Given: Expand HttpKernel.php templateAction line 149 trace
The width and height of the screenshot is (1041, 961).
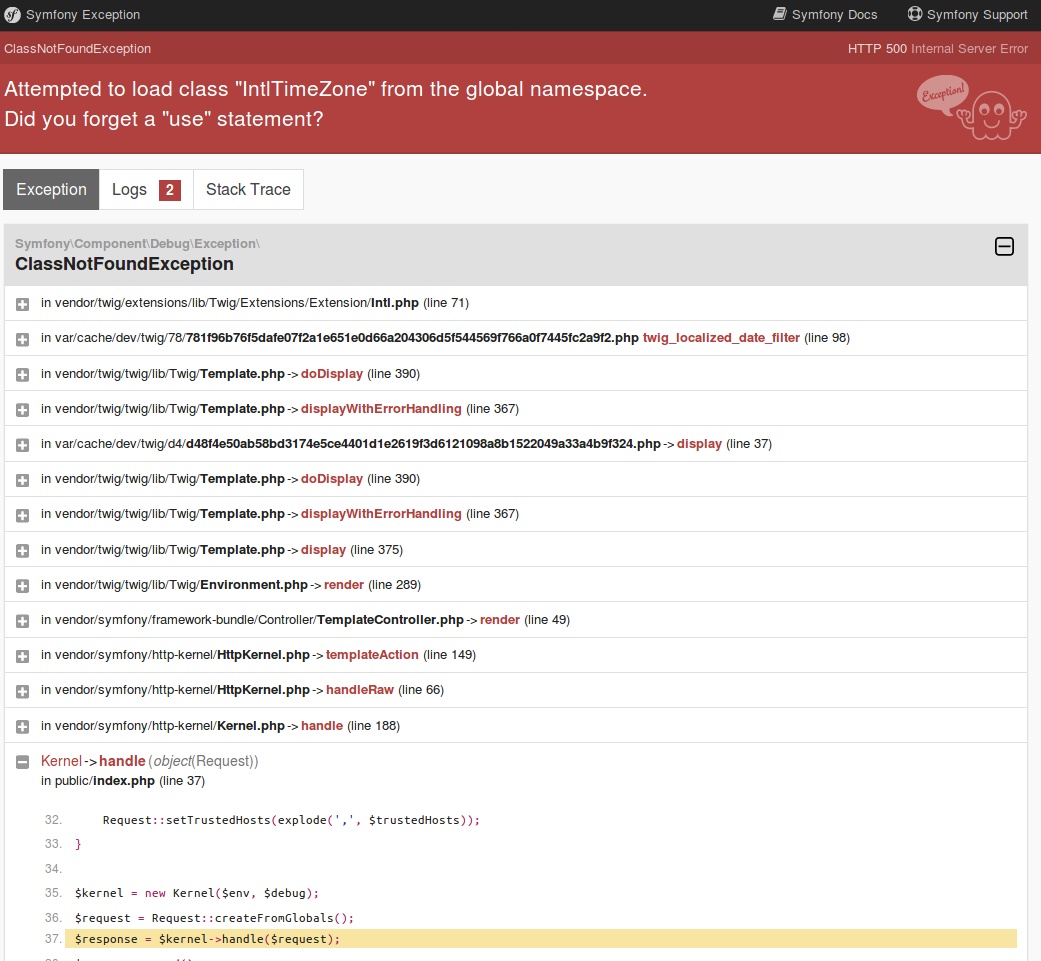Looking at the screenshot, I should (x=23, y=656).
